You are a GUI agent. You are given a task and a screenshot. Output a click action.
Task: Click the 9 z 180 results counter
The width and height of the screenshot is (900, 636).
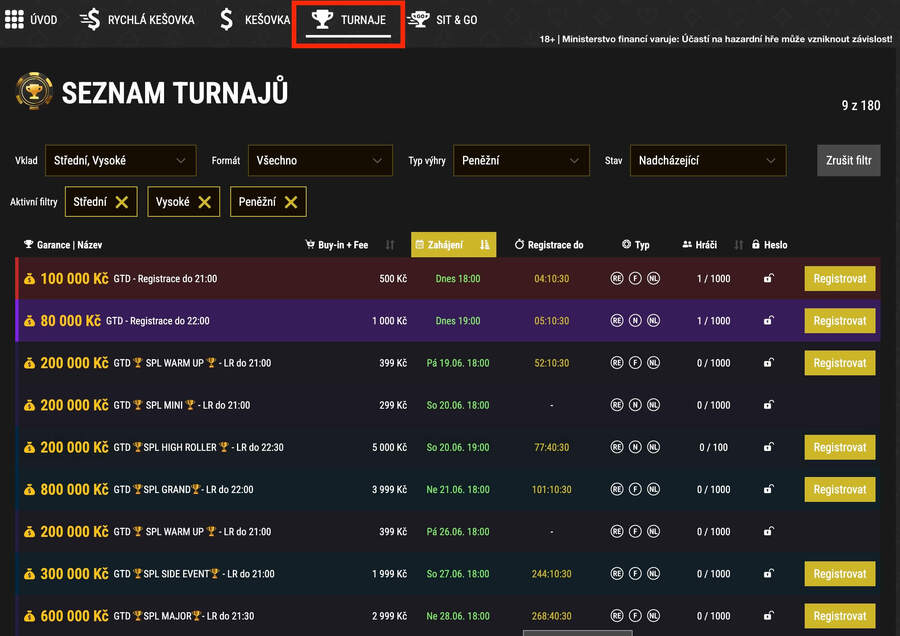860,106
